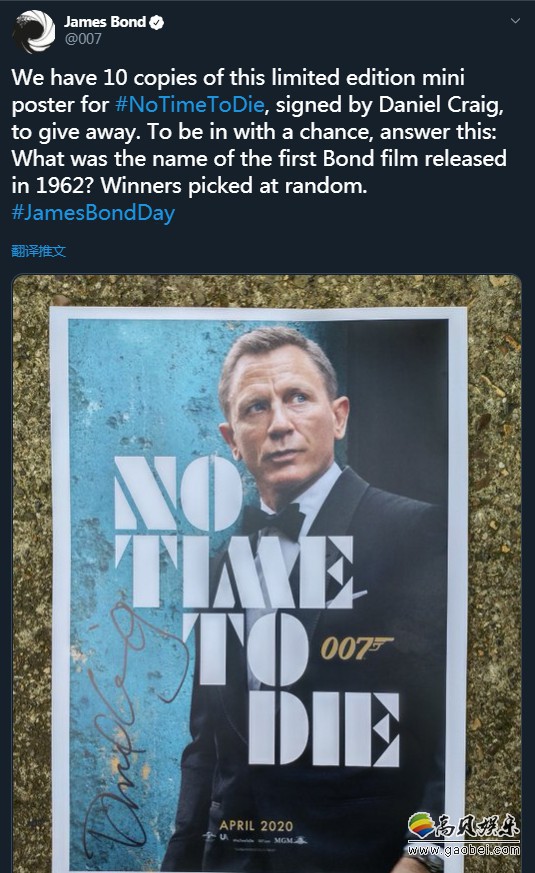The image size is (535, 873).
Task: Open the #NoTimeToDie hashtag
Action: click(x=189, y=105)
